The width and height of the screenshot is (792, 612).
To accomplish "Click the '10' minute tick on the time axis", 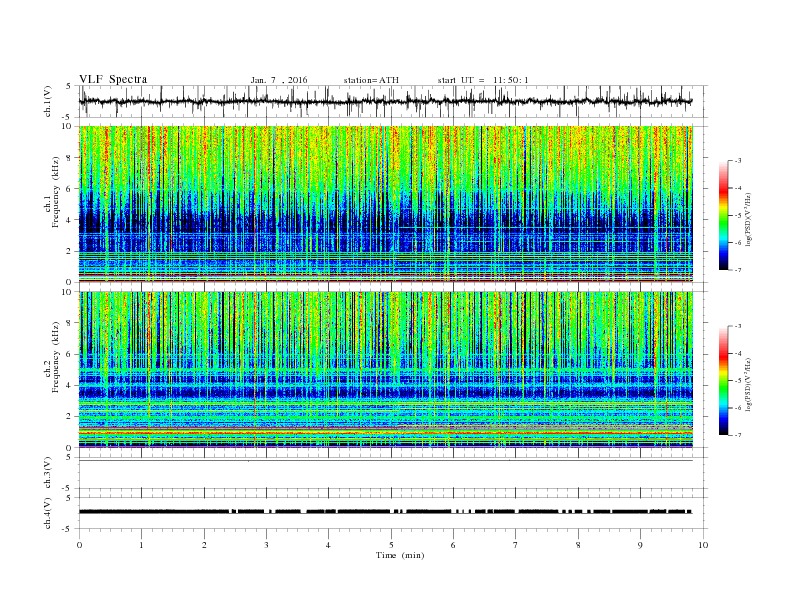I will [x=703, y=545].
